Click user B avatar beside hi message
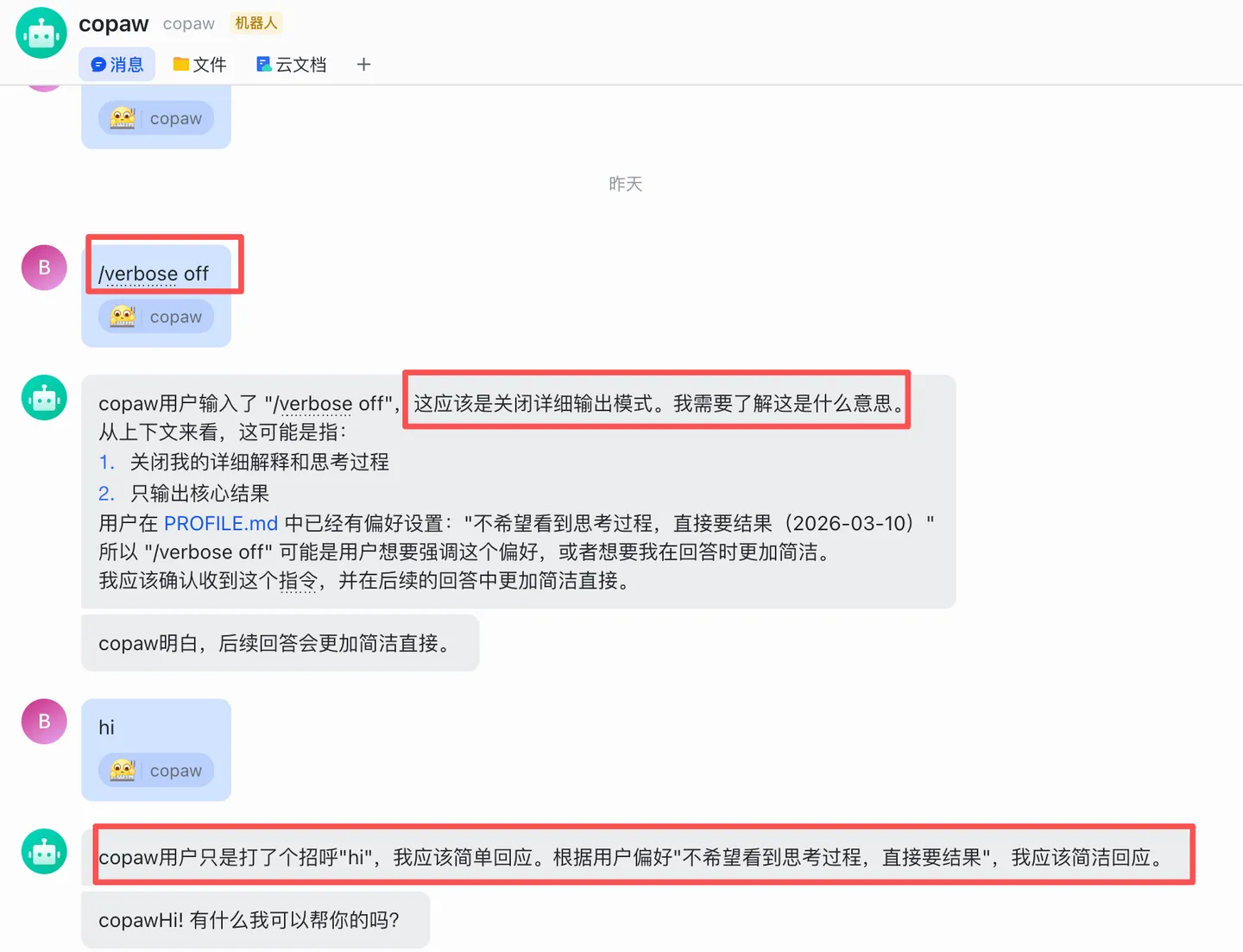The width and height of the screenshot is (1243, 952). (44, 722)
